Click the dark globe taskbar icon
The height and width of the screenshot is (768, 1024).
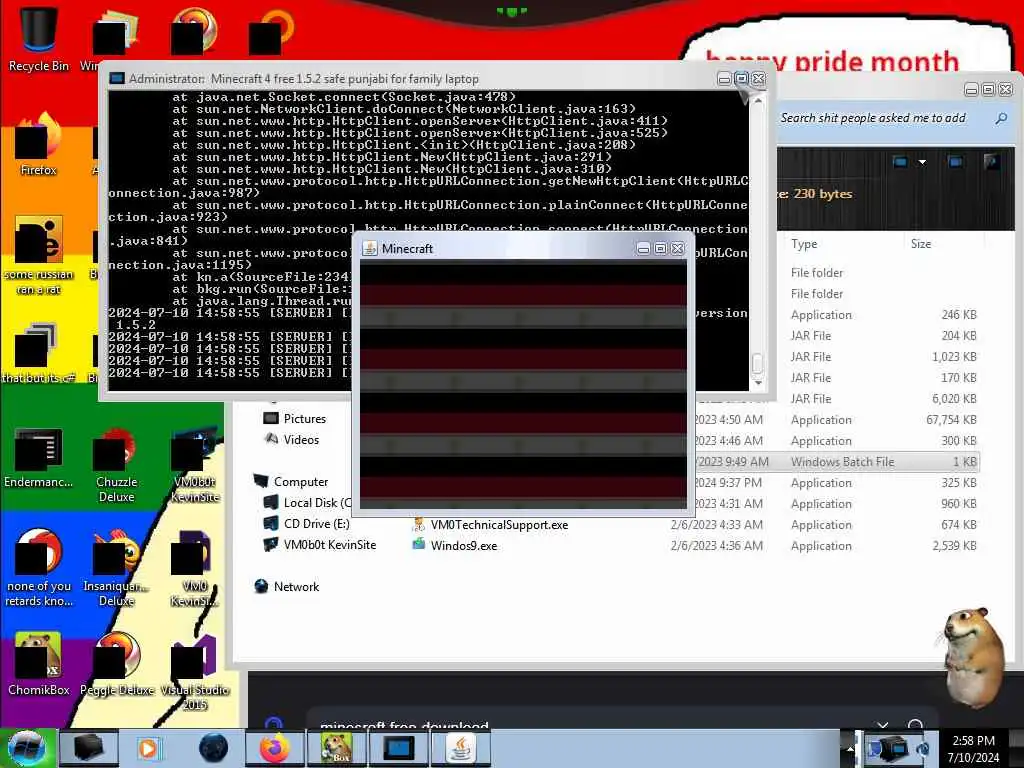214,748
